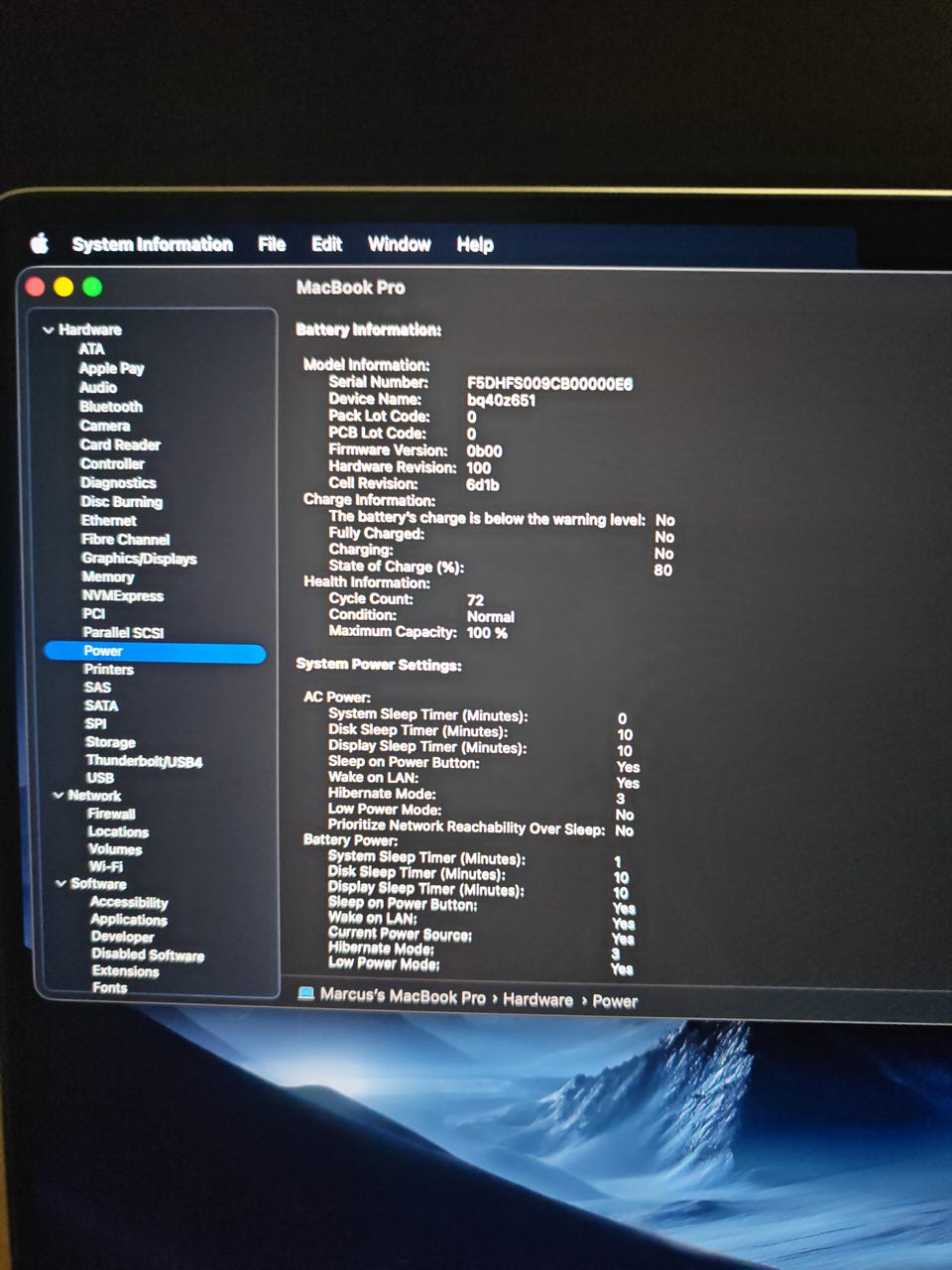Select Camera in the sidebar
952x1270 pixels.
pos(105,426)
